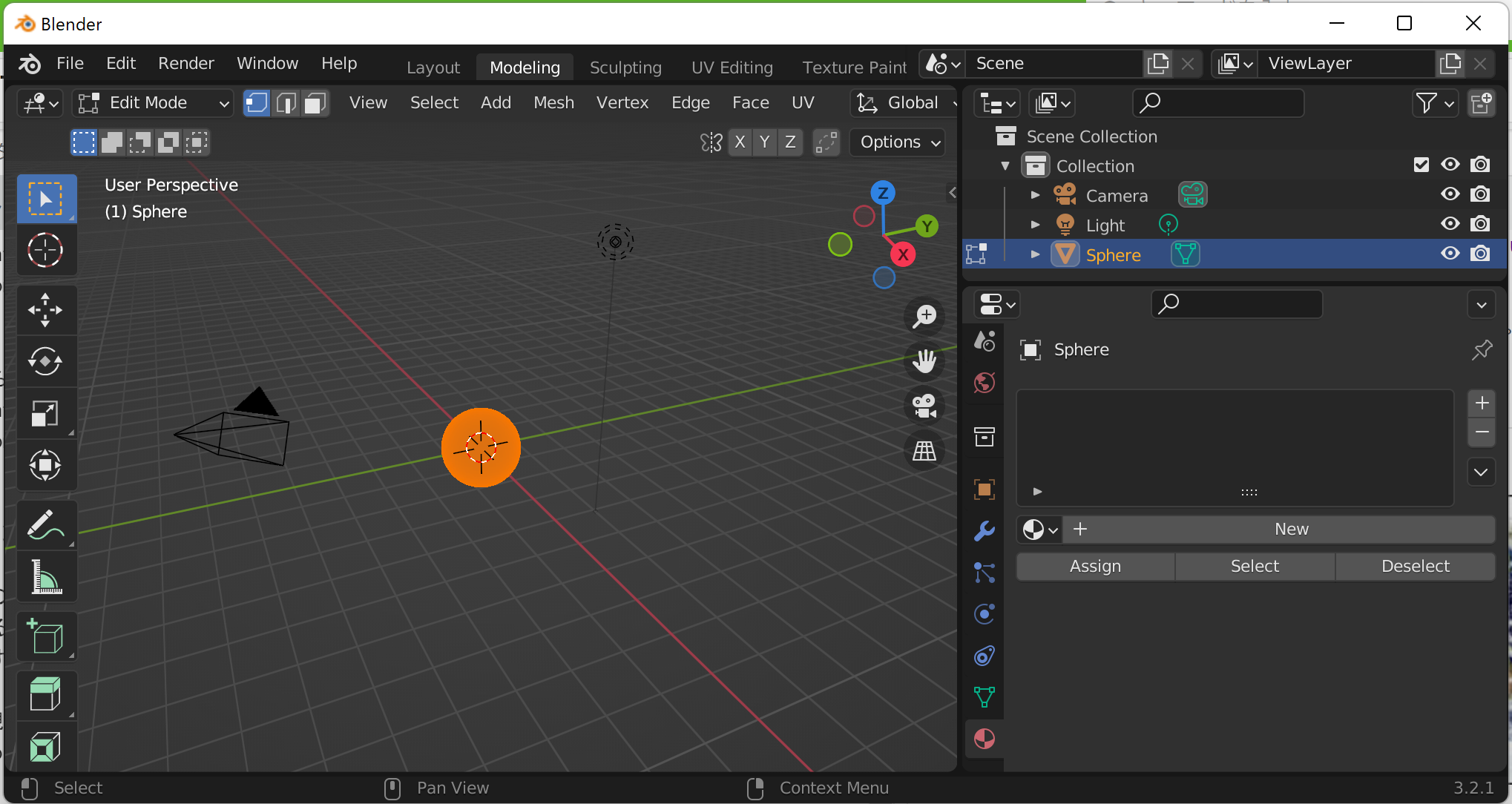This screenshot has width=1512, height=804.
Task: Click the green Y axis gizmo ball
Action: [x=927, y=225]
